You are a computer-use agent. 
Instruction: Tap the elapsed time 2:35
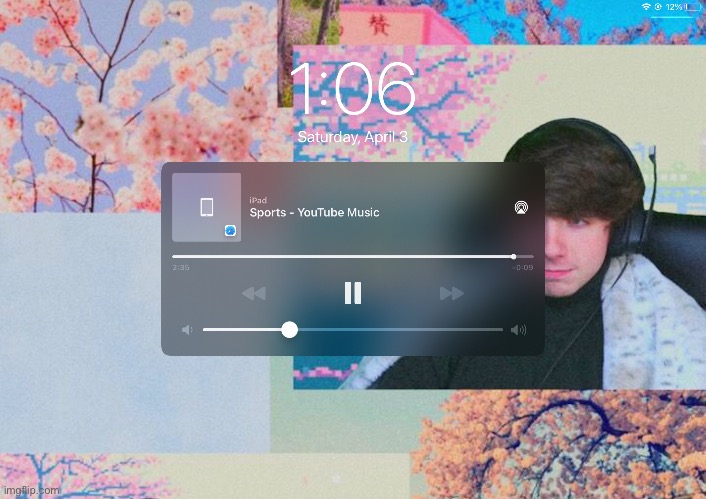(181, 268)
